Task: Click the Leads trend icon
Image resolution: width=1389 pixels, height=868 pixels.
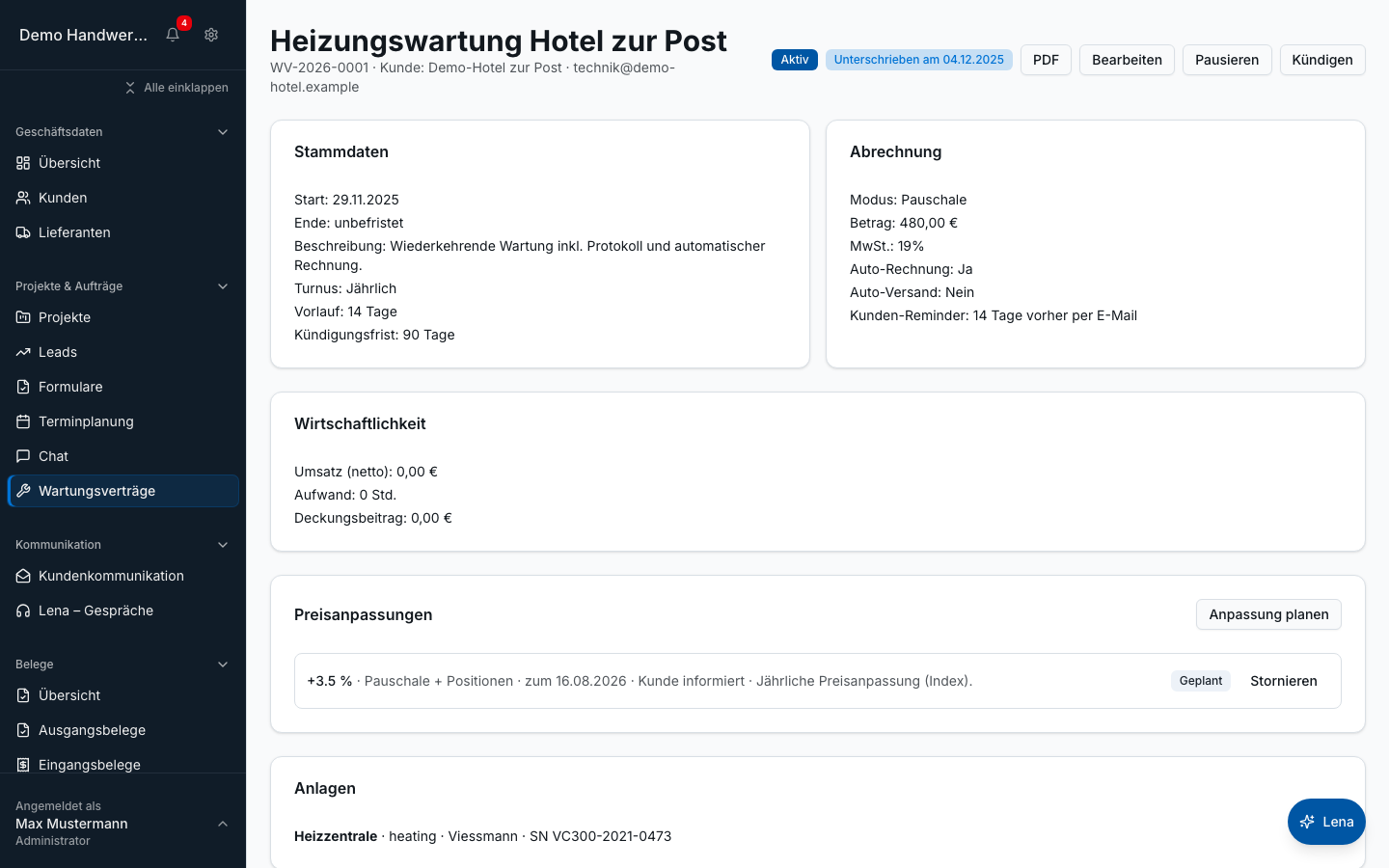Action: tap(23, 352)
